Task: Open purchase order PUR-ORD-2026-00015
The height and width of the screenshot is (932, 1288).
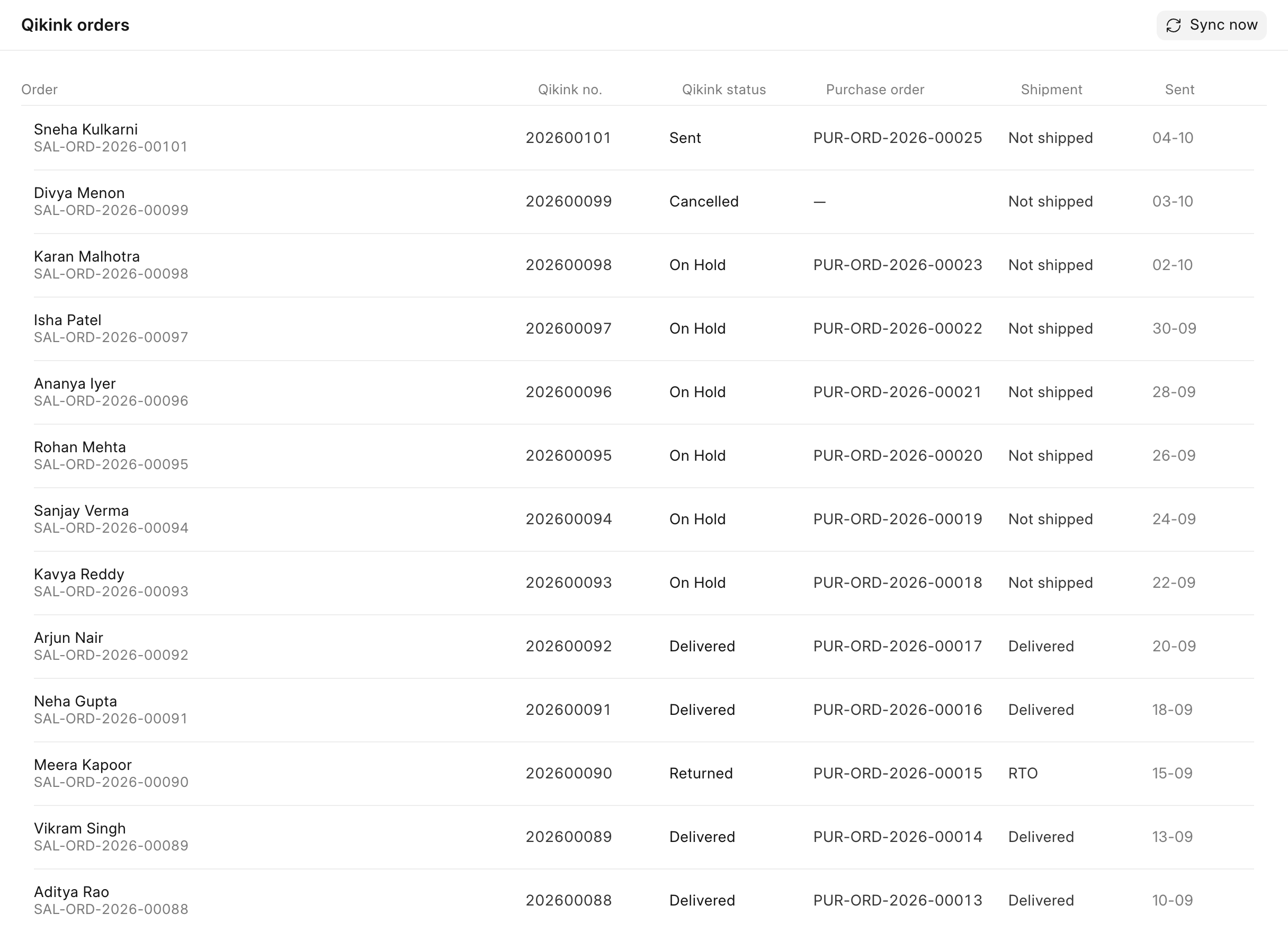Action: point(897,774)
